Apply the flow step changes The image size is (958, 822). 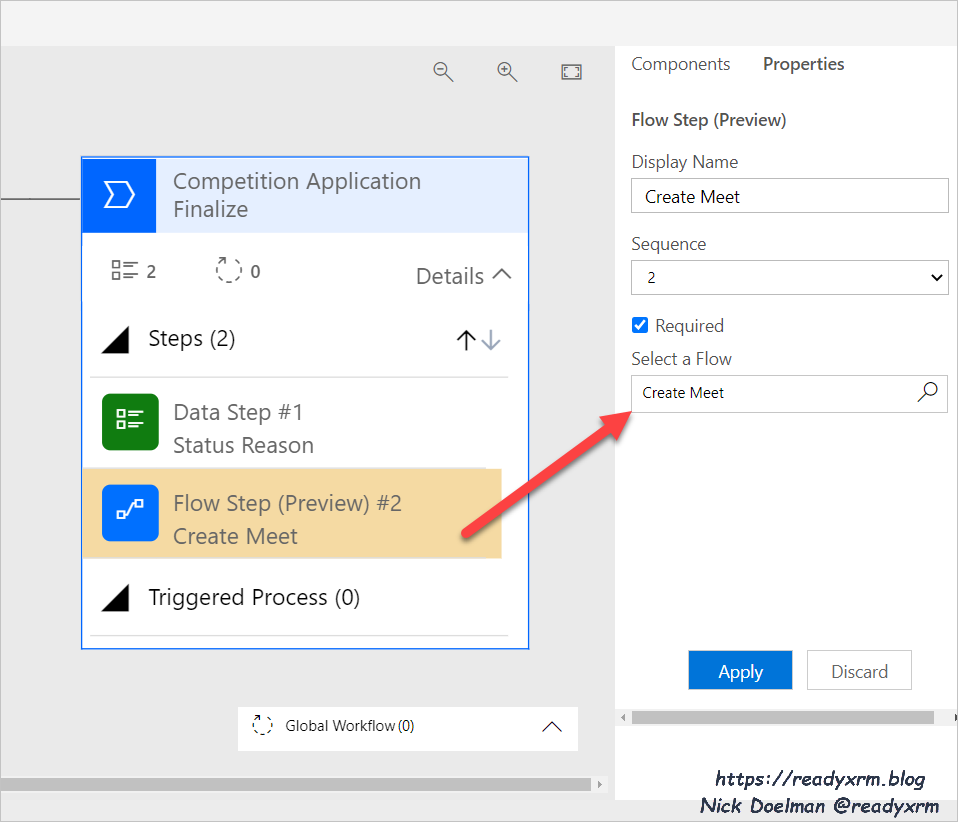click(x=740, y=670)
